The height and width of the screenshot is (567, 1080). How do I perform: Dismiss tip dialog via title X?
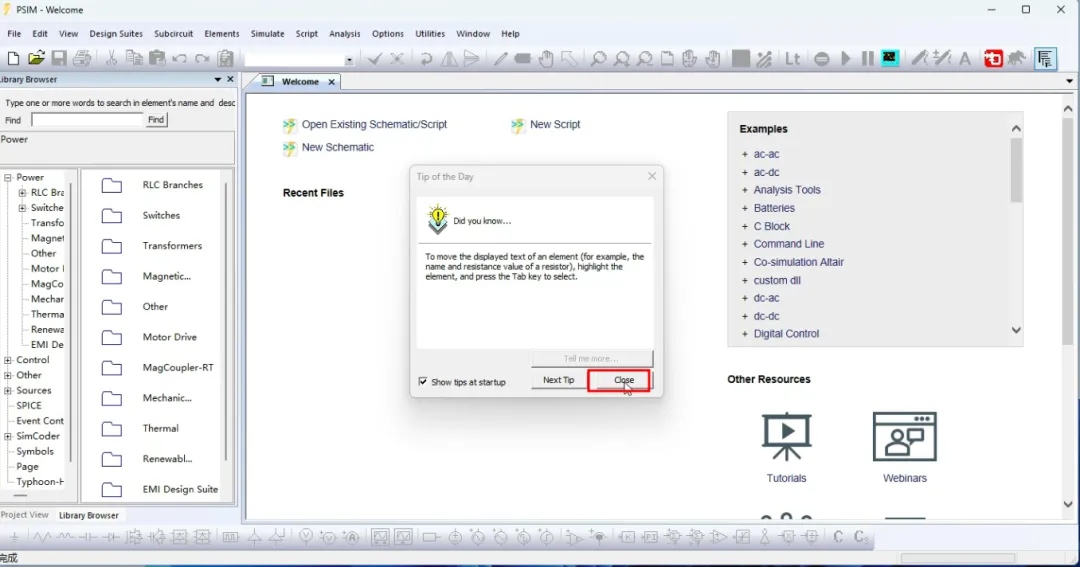652,176
